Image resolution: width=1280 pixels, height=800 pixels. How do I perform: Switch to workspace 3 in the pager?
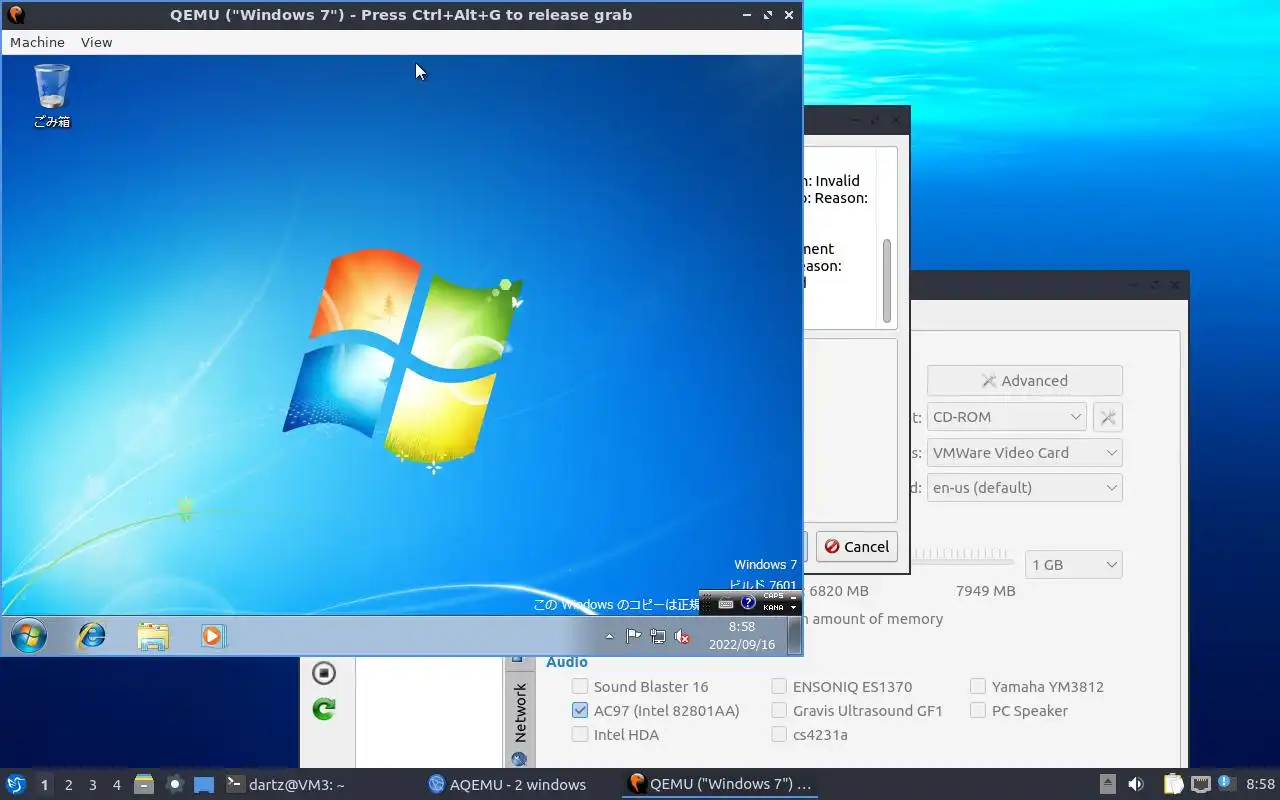pyautogui.click(x=92, y=785)
